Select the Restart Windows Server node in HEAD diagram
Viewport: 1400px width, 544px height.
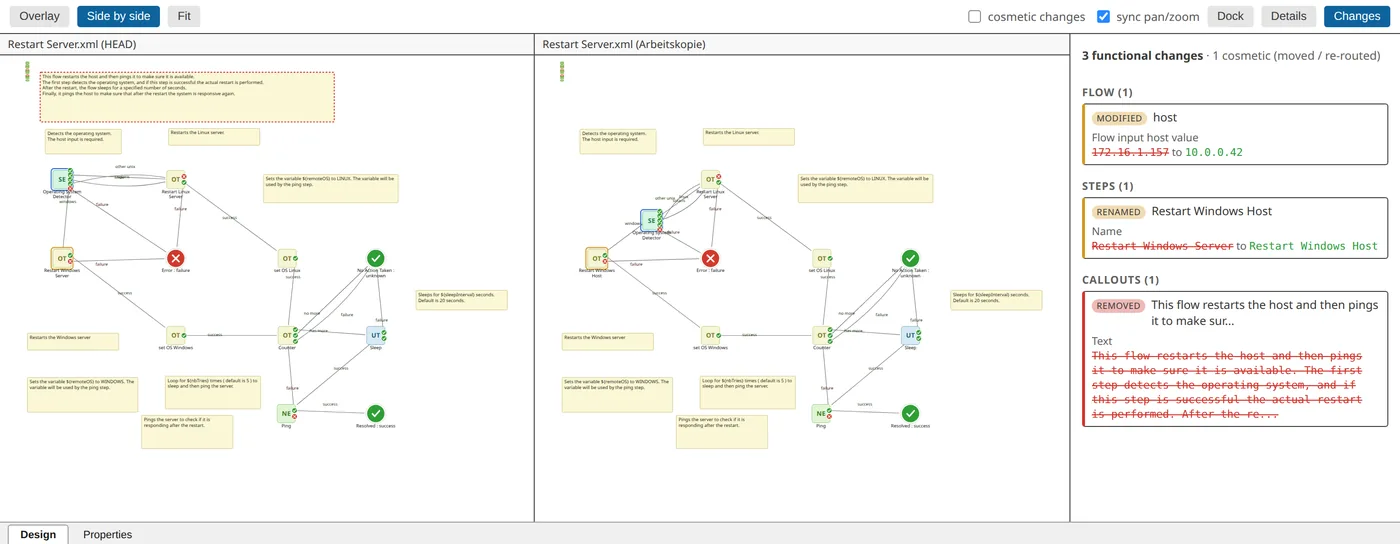(x=62, y=258)
